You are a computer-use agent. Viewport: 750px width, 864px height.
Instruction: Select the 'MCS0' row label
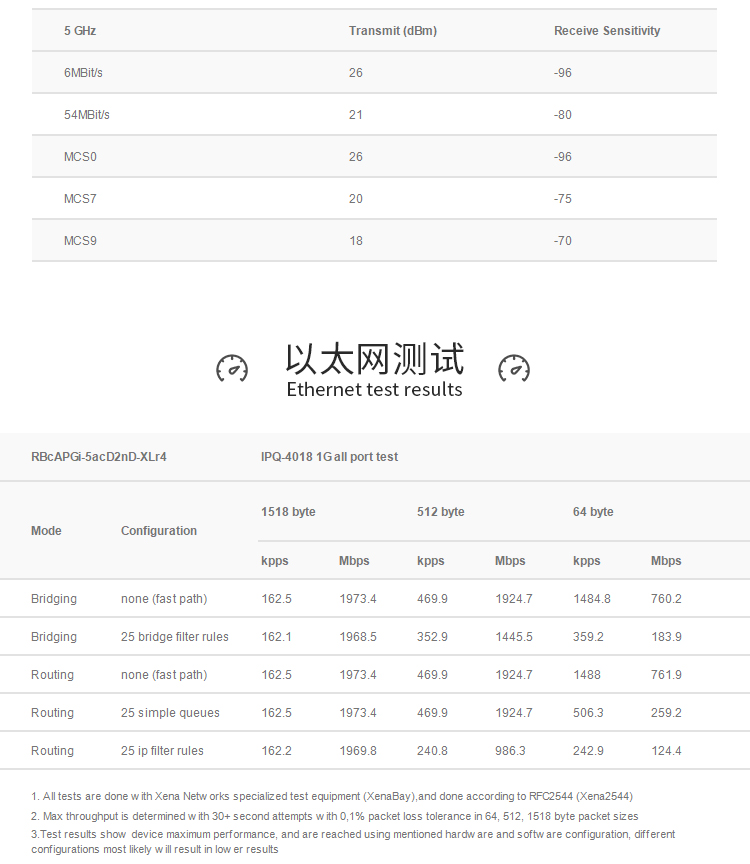pyautogui.click(x=80, y=157)
